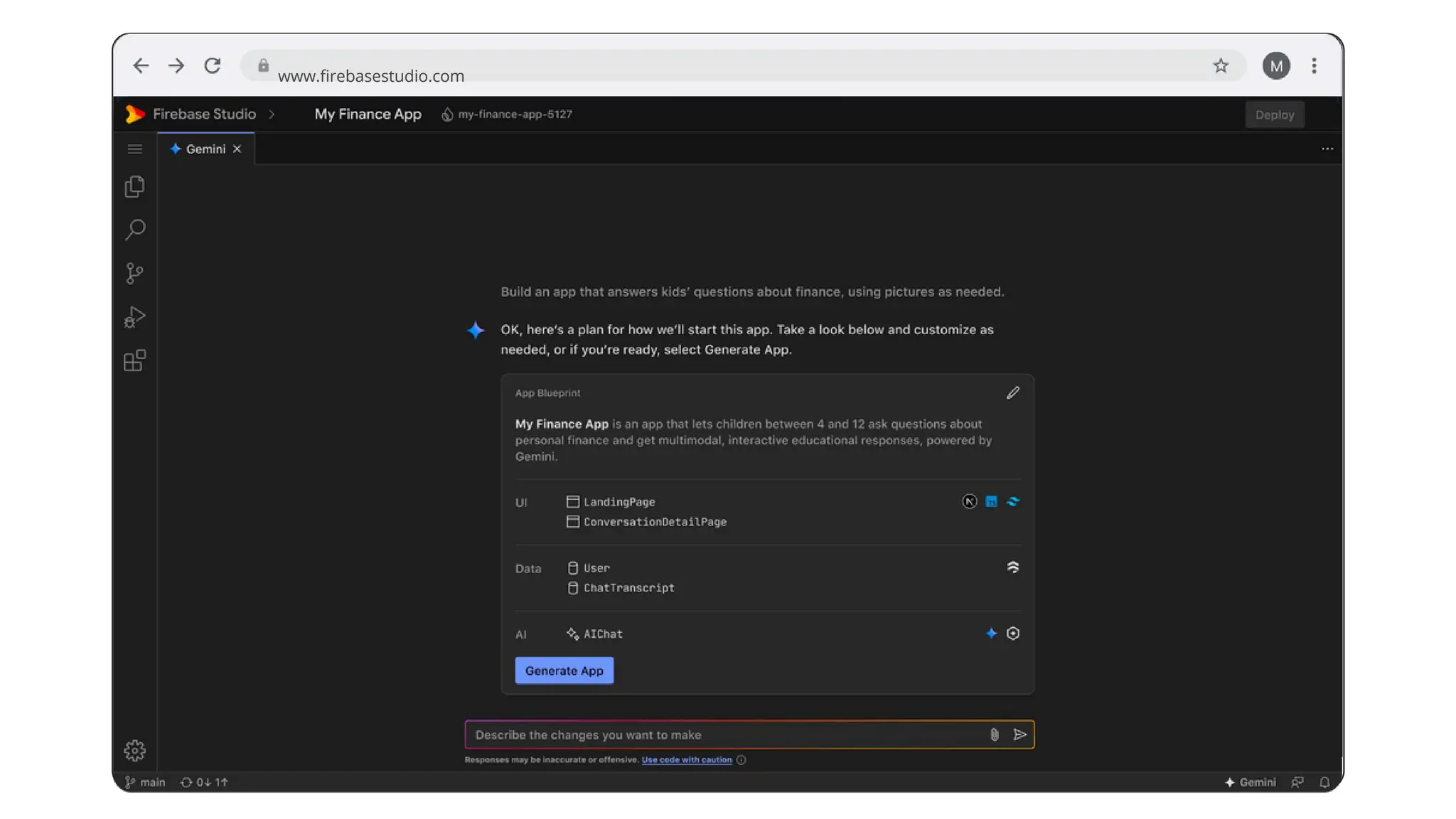Open the browser three-dot menu

tap(1314, 66)
